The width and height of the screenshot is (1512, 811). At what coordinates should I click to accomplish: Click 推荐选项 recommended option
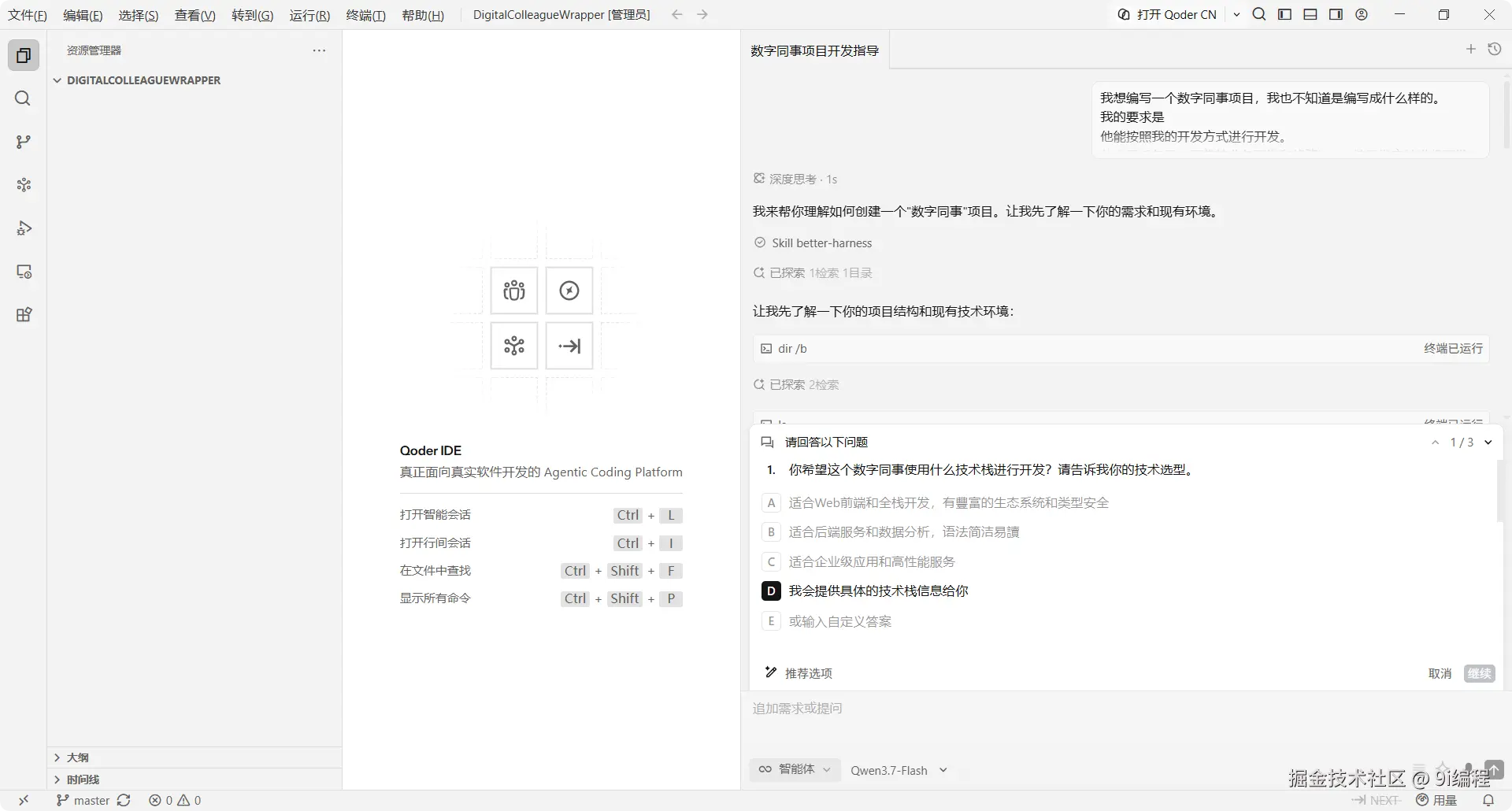[799, 673]
